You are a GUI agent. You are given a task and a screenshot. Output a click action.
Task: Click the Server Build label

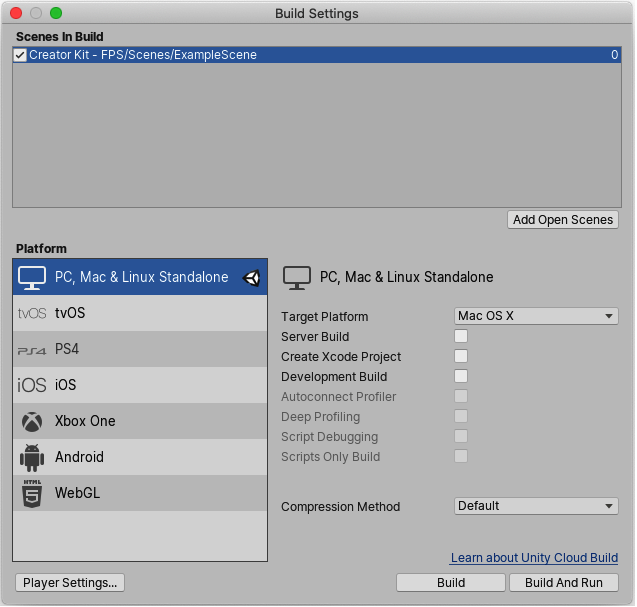(x=315, y=337)
